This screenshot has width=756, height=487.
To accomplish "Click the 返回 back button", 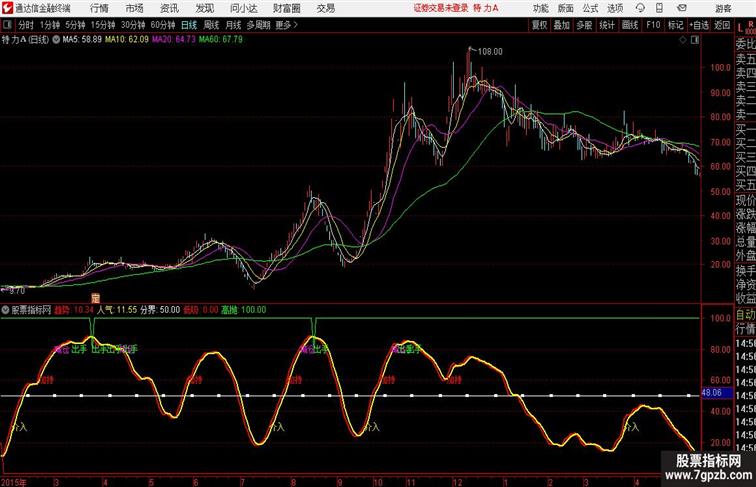I will click(x=722, y=25).
